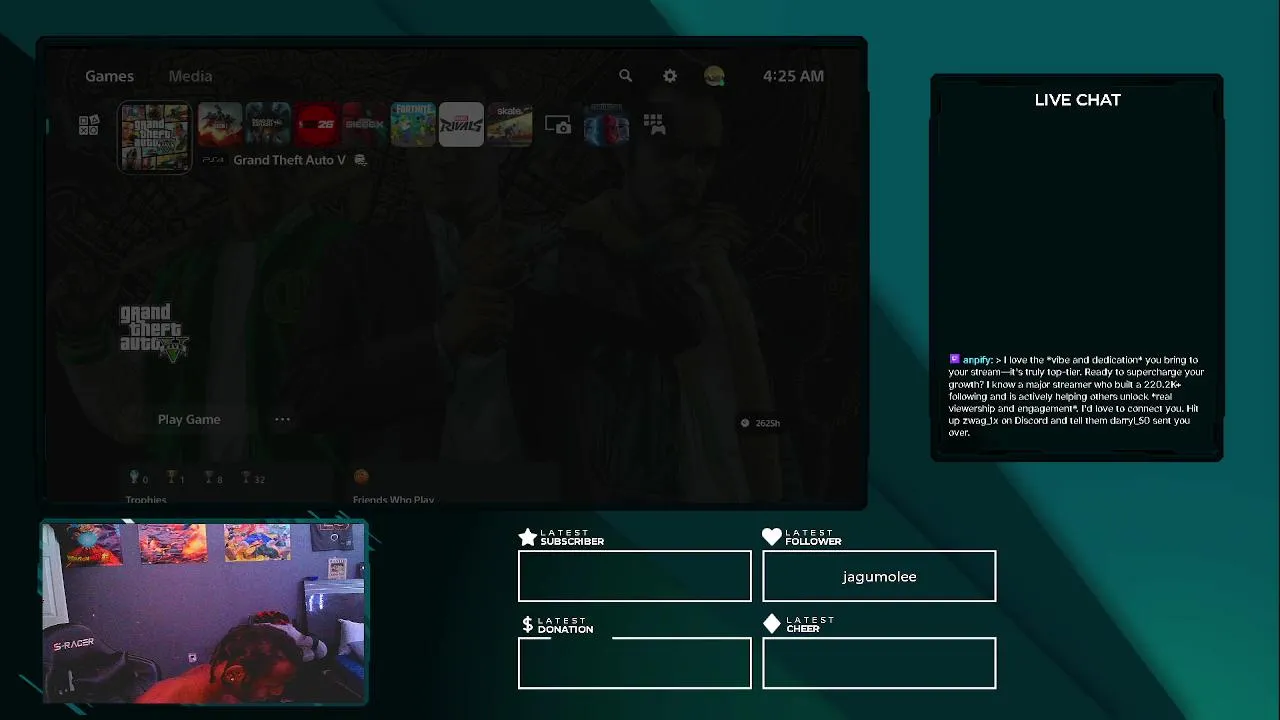The height and width of the screenshot is (720, 1280).
Task: Click the webcam feed thumbnail
Action: [x=204, y=612]
